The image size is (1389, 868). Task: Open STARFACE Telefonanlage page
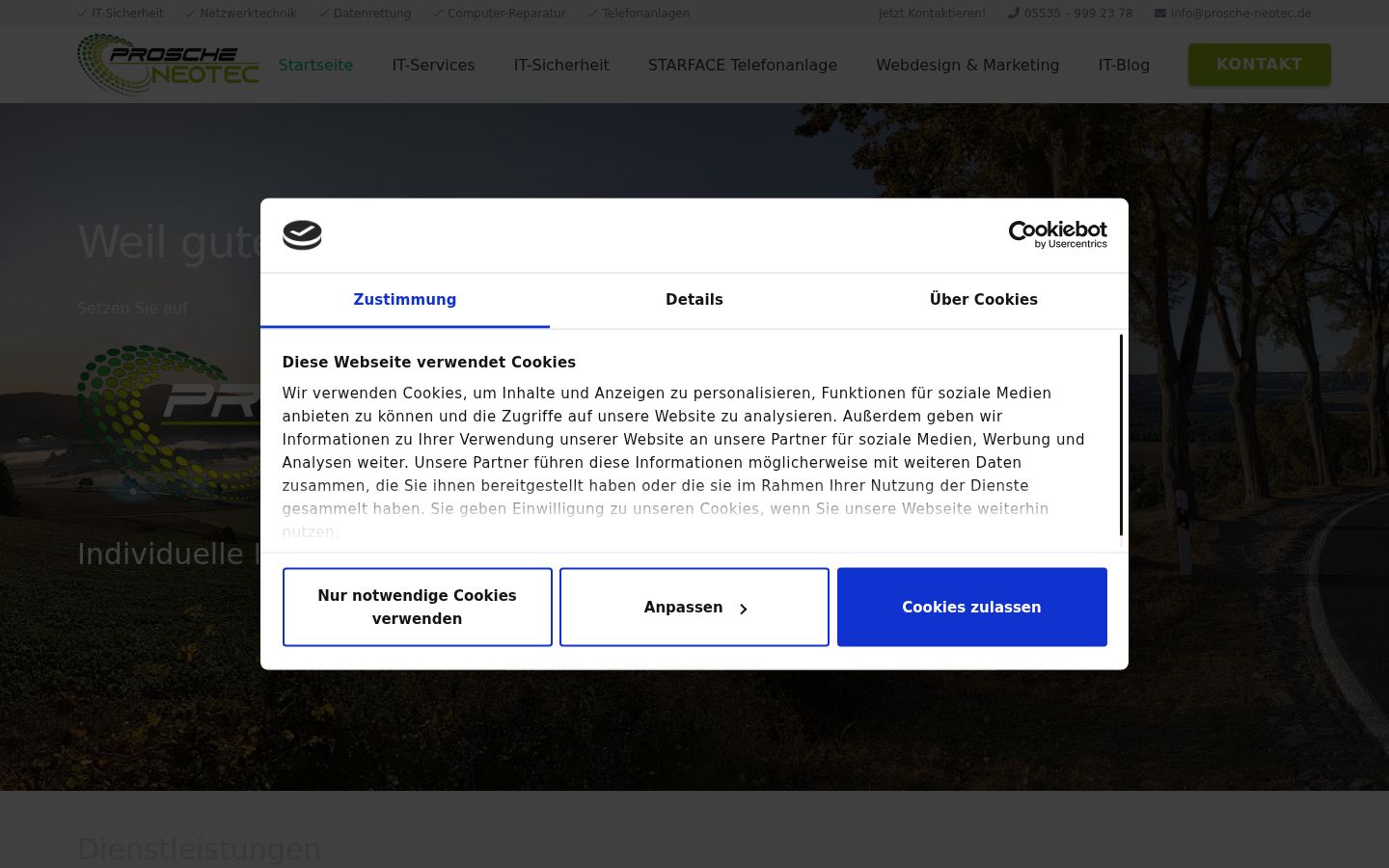tap(743, 65)
